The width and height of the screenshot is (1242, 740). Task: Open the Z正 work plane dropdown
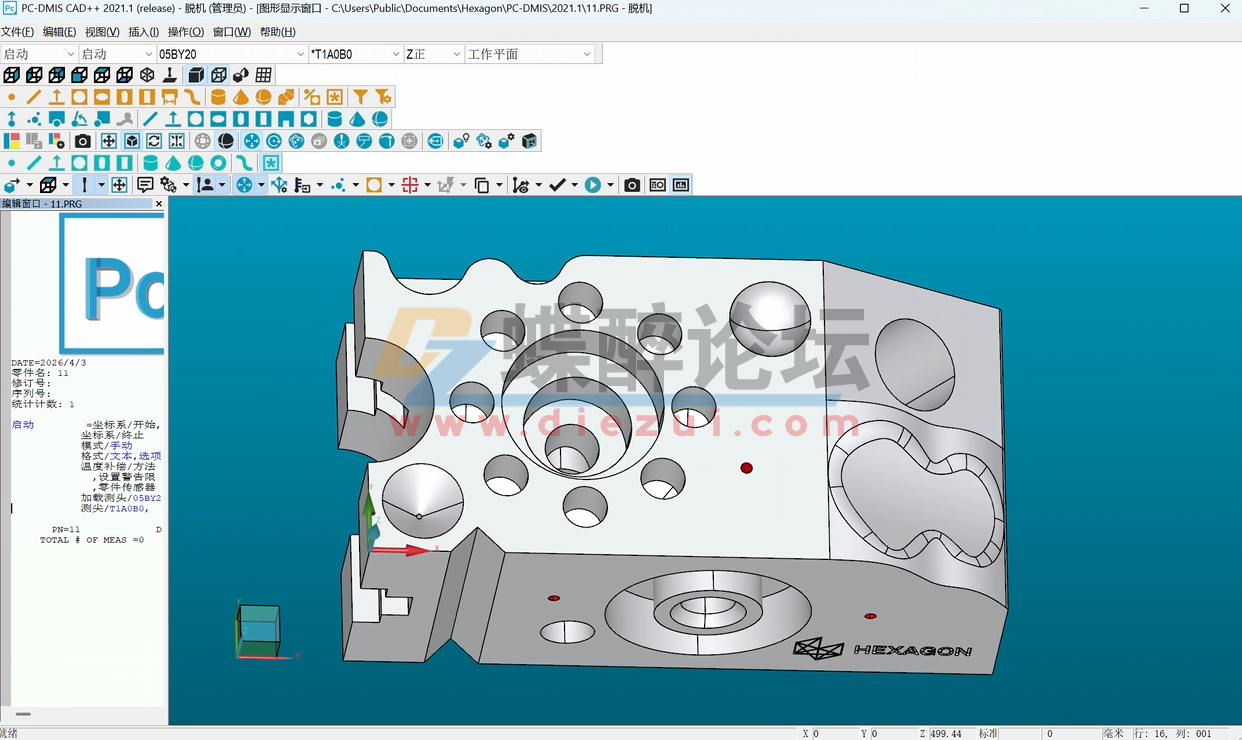pos(455,53)
